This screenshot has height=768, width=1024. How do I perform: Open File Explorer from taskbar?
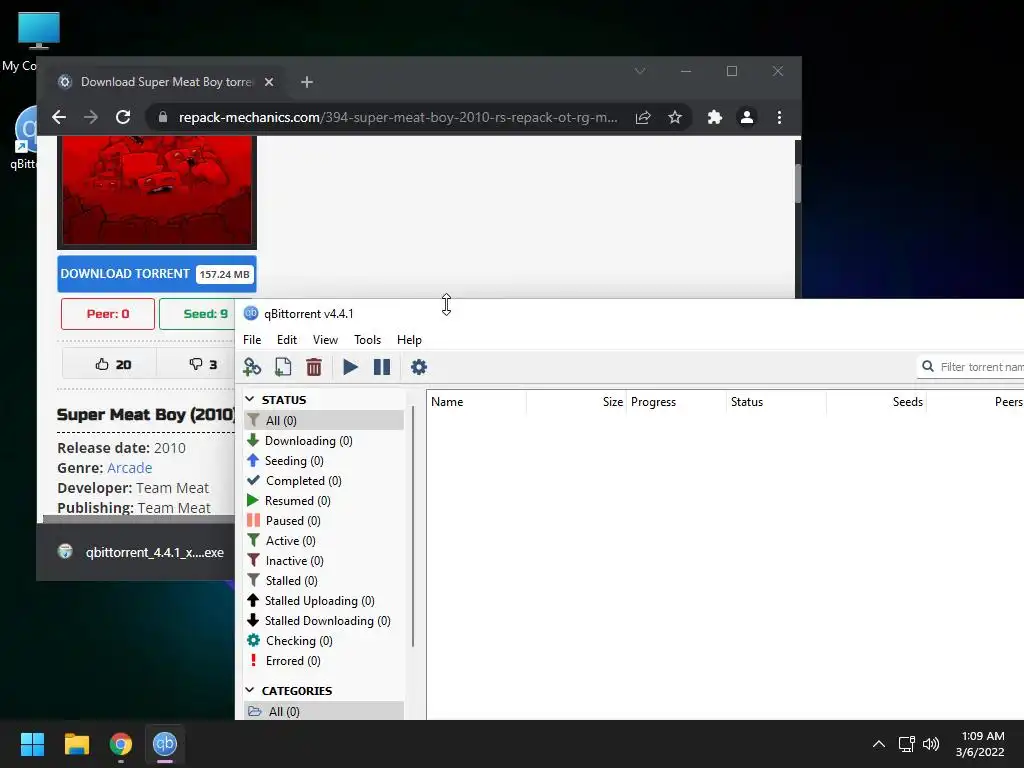pos(76,744)
